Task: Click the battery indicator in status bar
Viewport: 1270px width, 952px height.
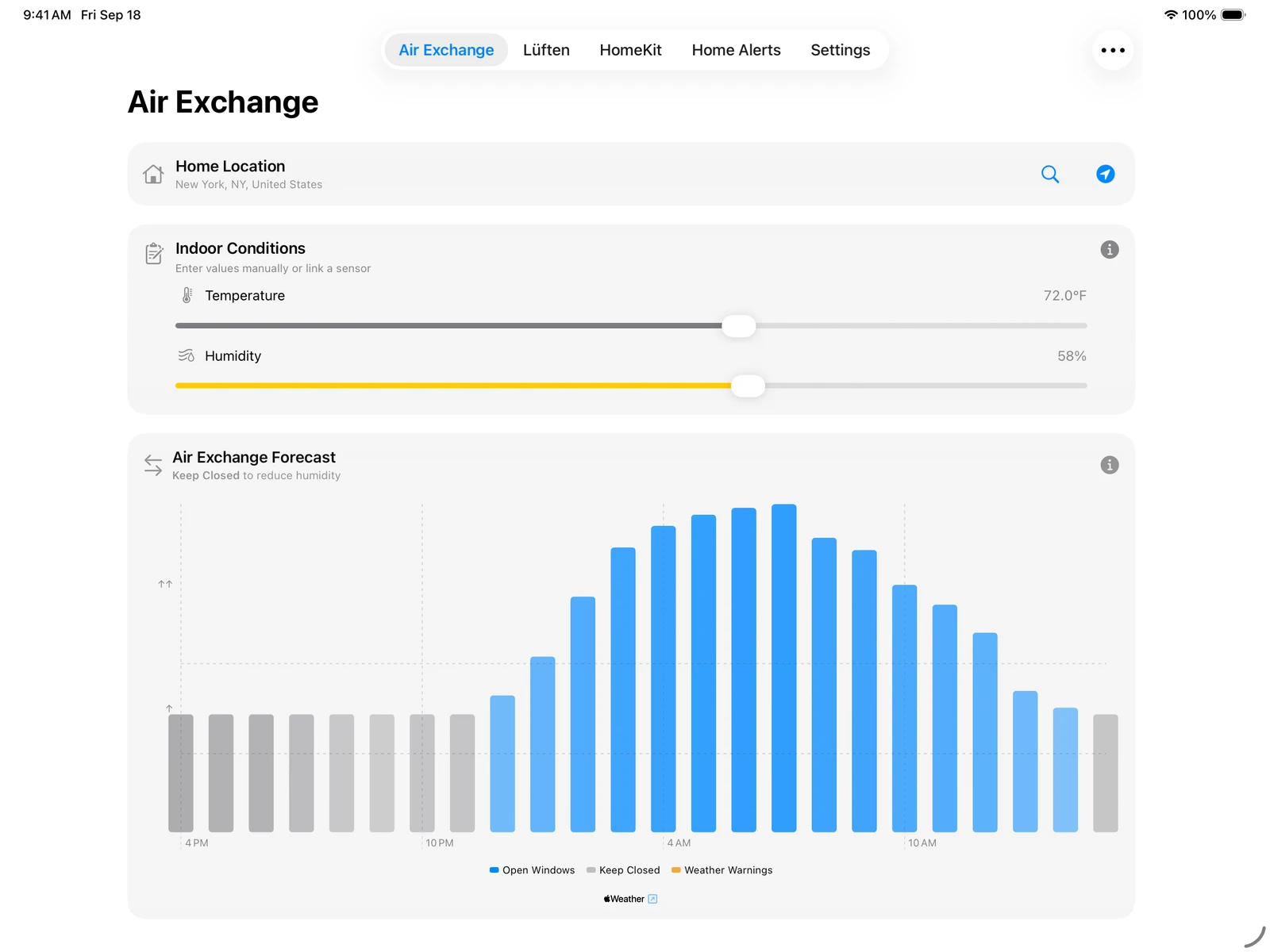Action: [x=1233, y=15]
